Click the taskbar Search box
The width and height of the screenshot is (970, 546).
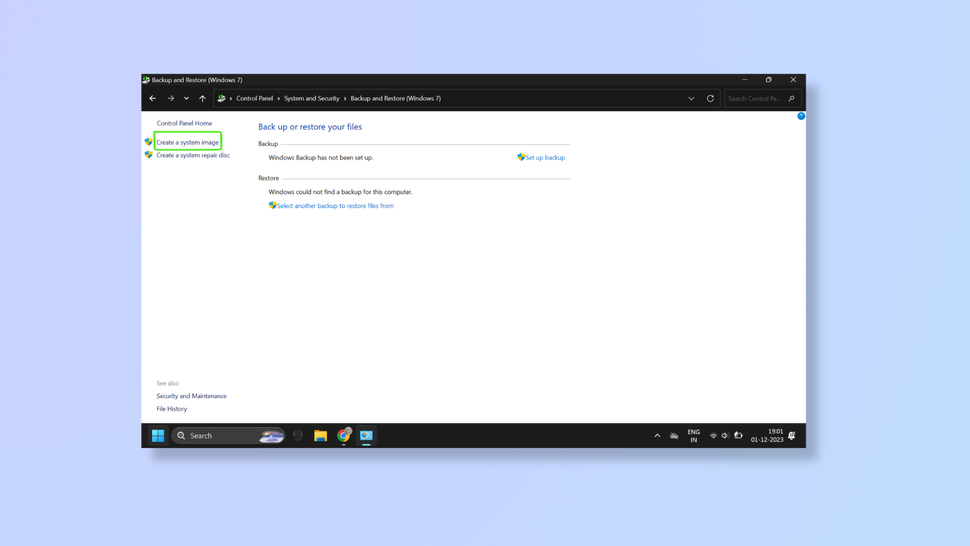pyautogui.click(x=228, y=435)
